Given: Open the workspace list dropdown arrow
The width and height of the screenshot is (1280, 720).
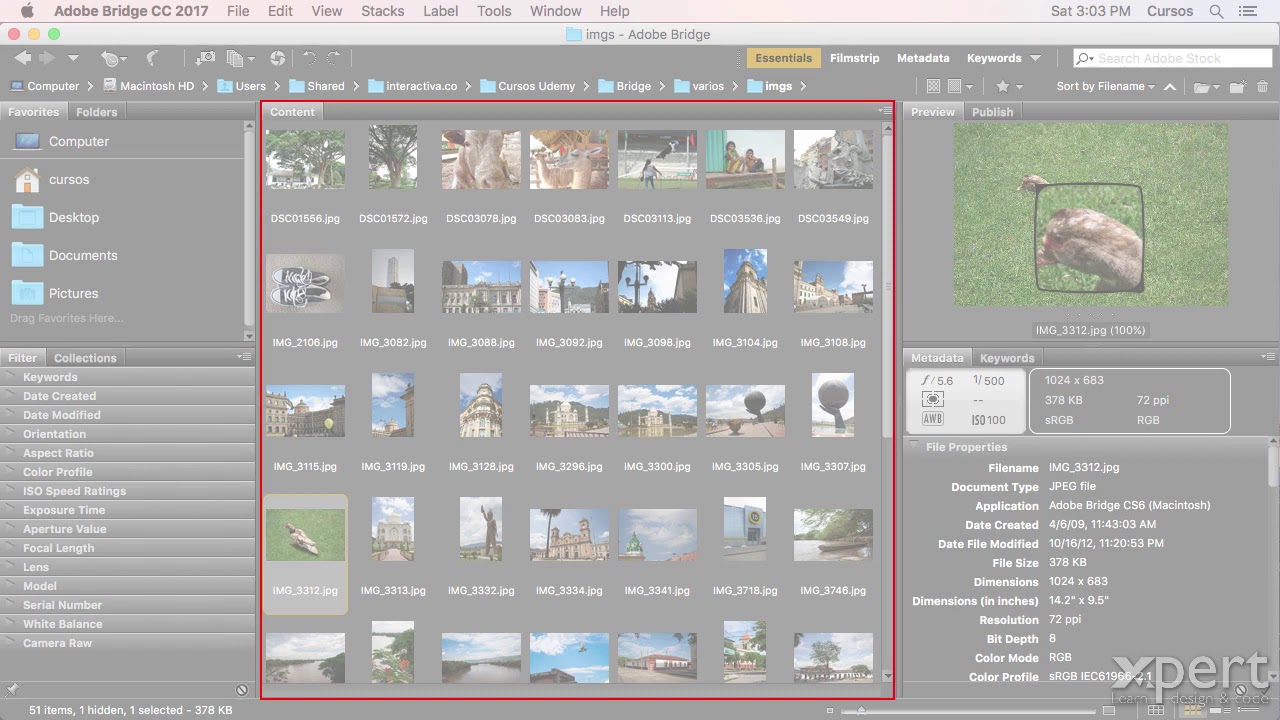Looking at the screenshot, I should point(1035,58).
